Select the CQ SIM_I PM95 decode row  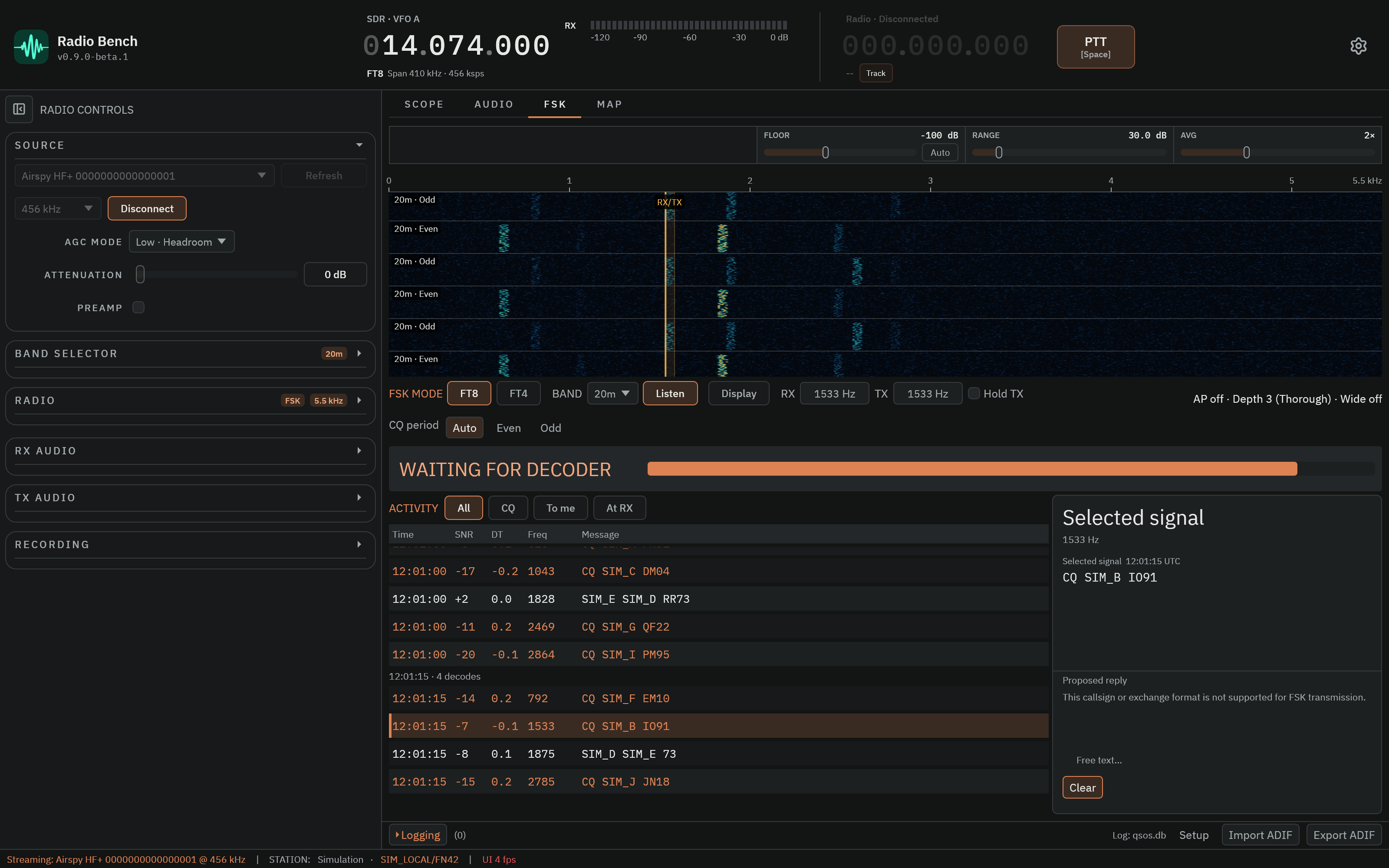pos(719,654)
